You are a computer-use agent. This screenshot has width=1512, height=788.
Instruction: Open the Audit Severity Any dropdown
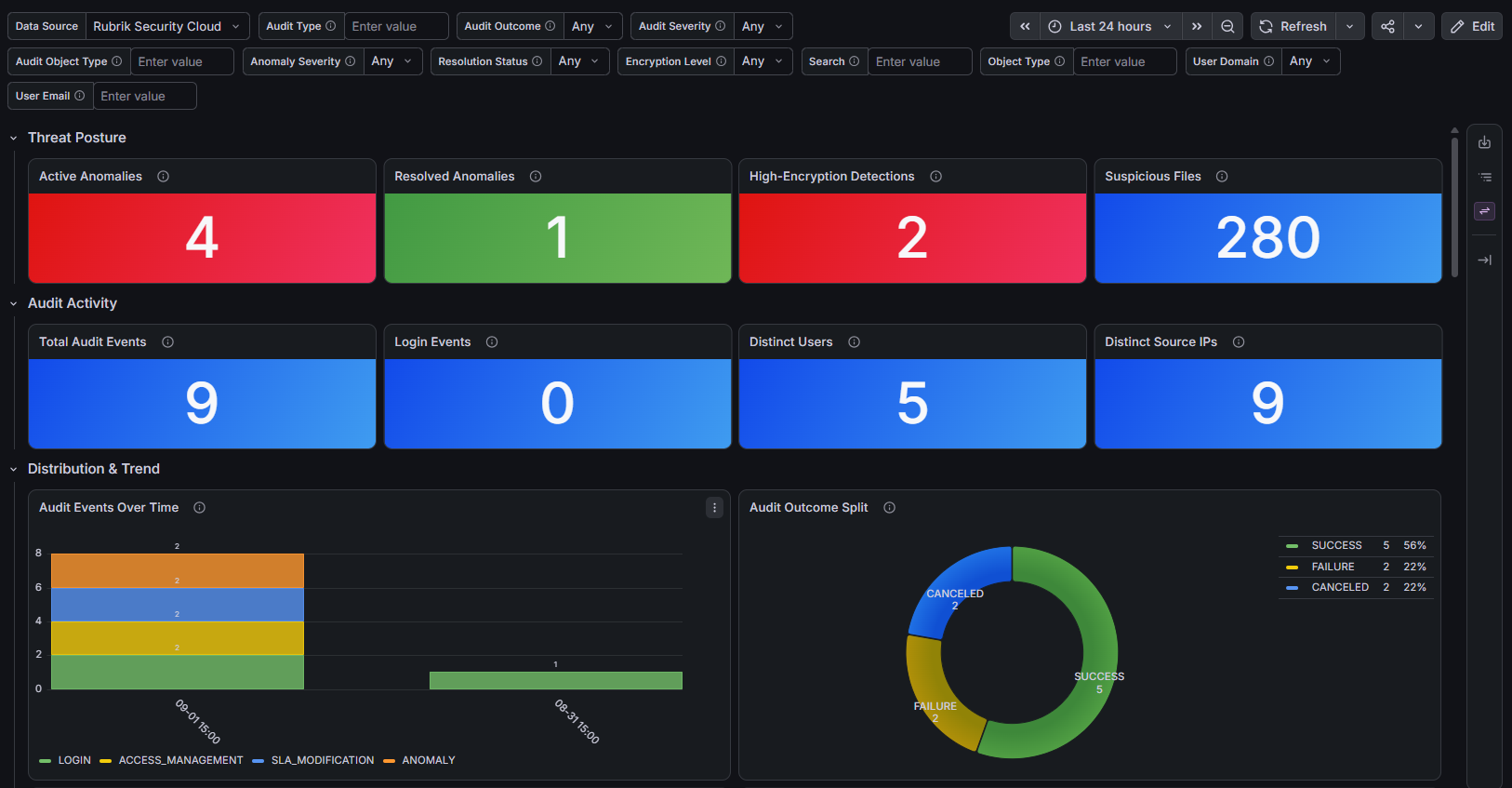pyautogui.click(x=763, y=26)
